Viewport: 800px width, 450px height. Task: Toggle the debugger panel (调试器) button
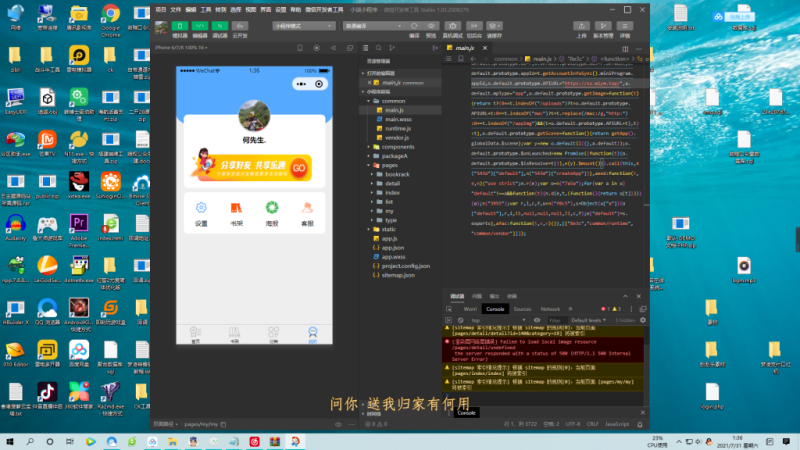coord(220,26)
